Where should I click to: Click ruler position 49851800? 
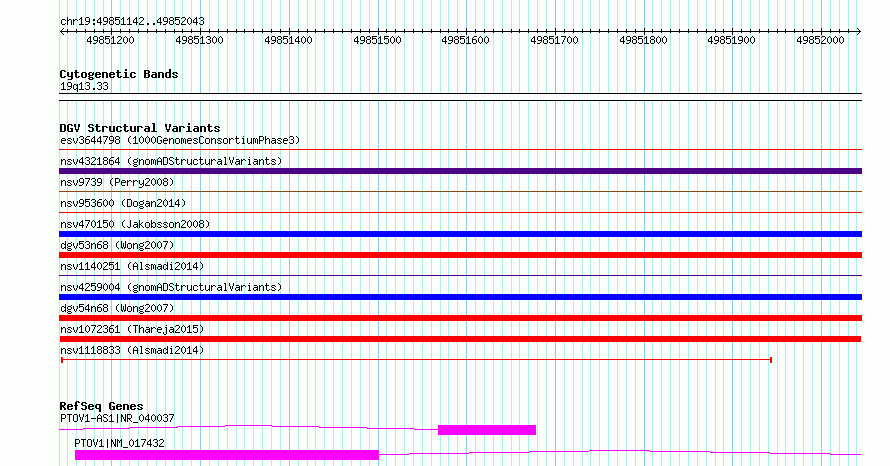point(644,40)
